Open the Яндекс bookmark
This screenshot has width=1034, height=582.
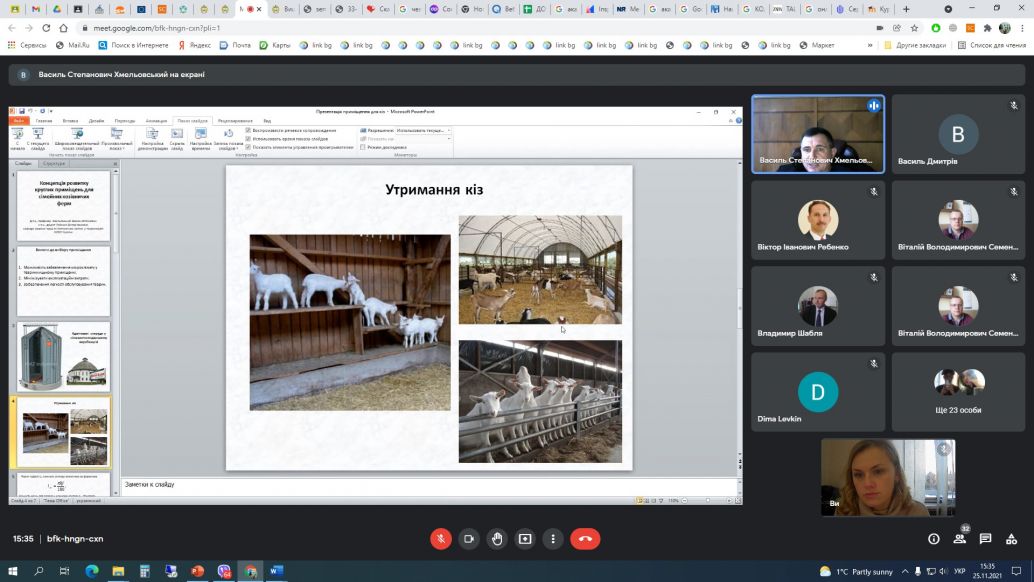pos(194,45)
